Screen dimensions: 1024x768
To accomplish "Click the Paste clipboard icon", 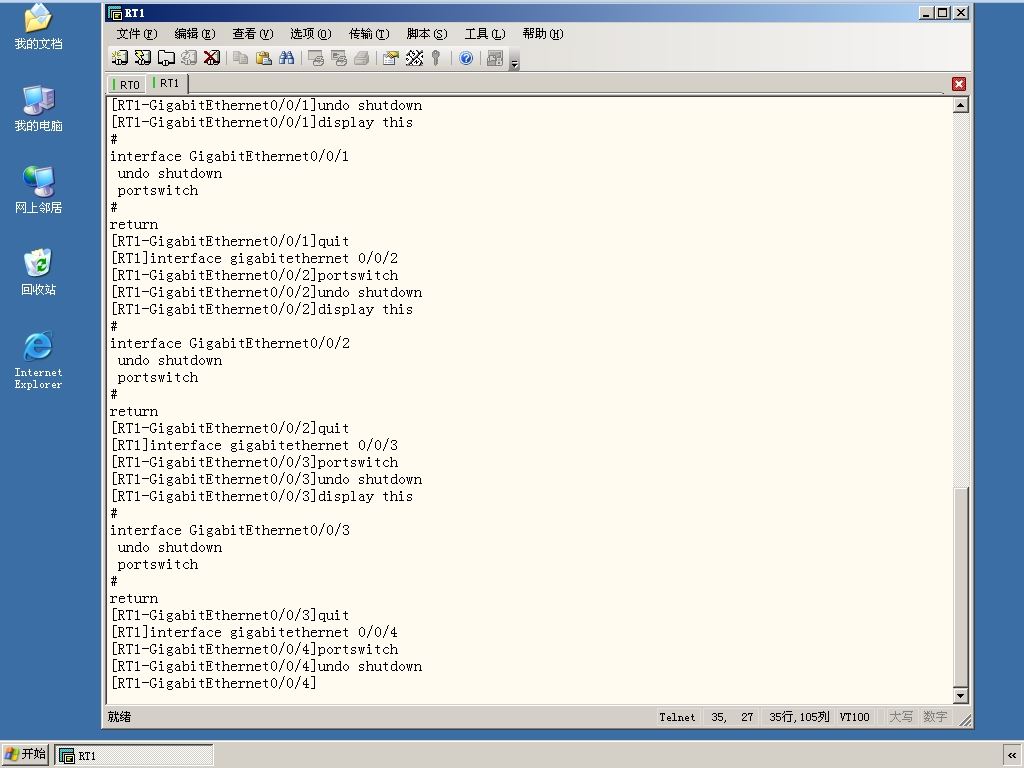I will tap(264, 58).
